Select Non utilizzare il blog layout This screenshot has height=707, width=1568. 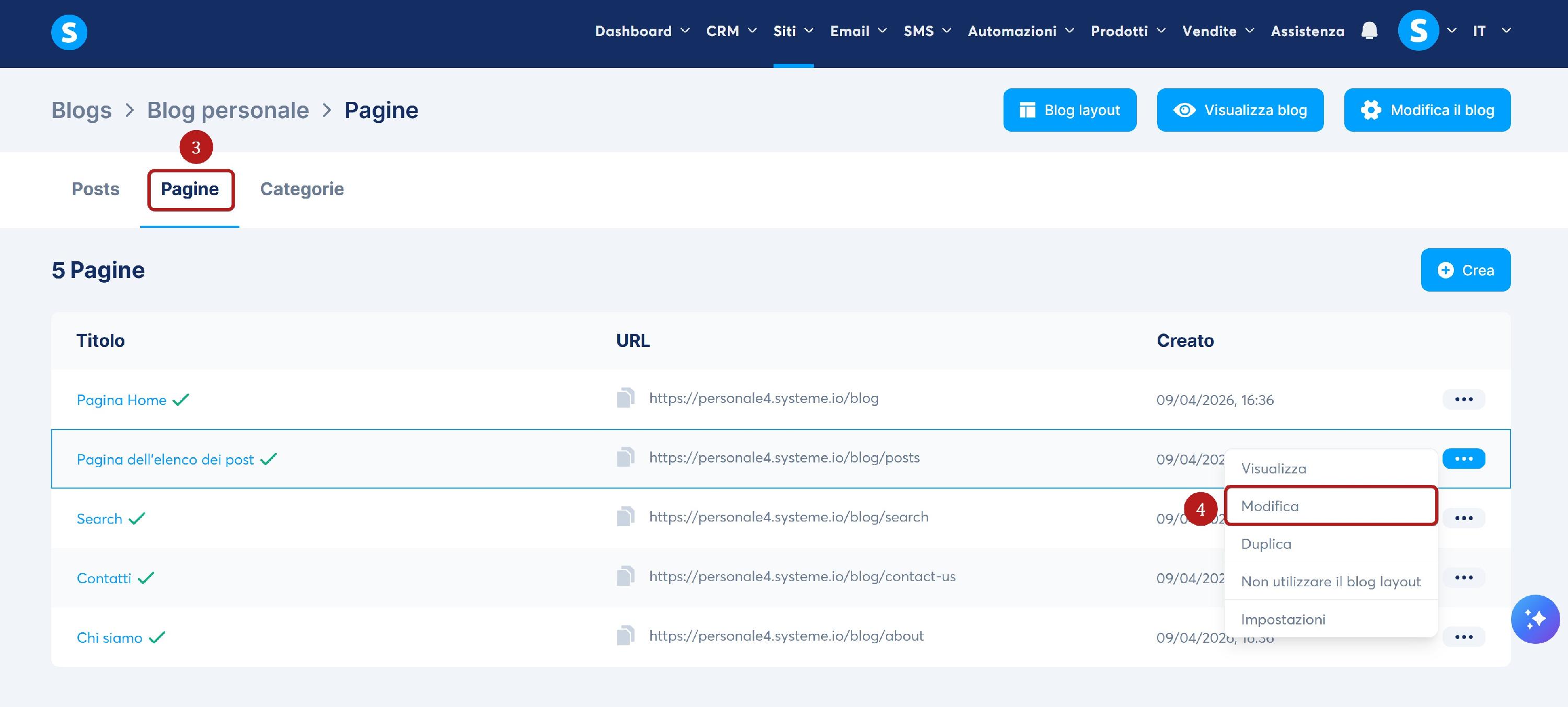point(1331,581)
